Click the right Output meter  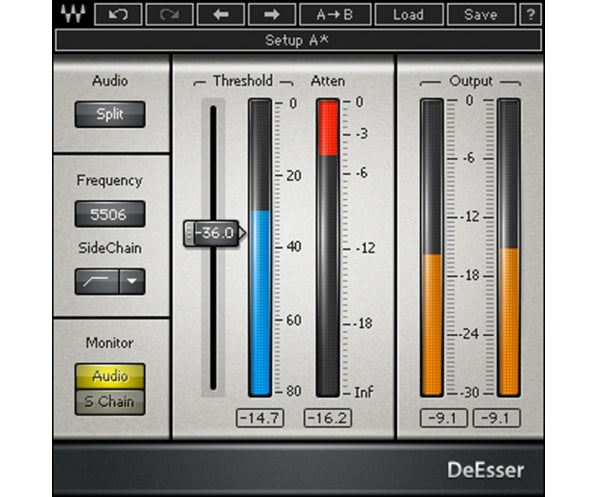509,248
